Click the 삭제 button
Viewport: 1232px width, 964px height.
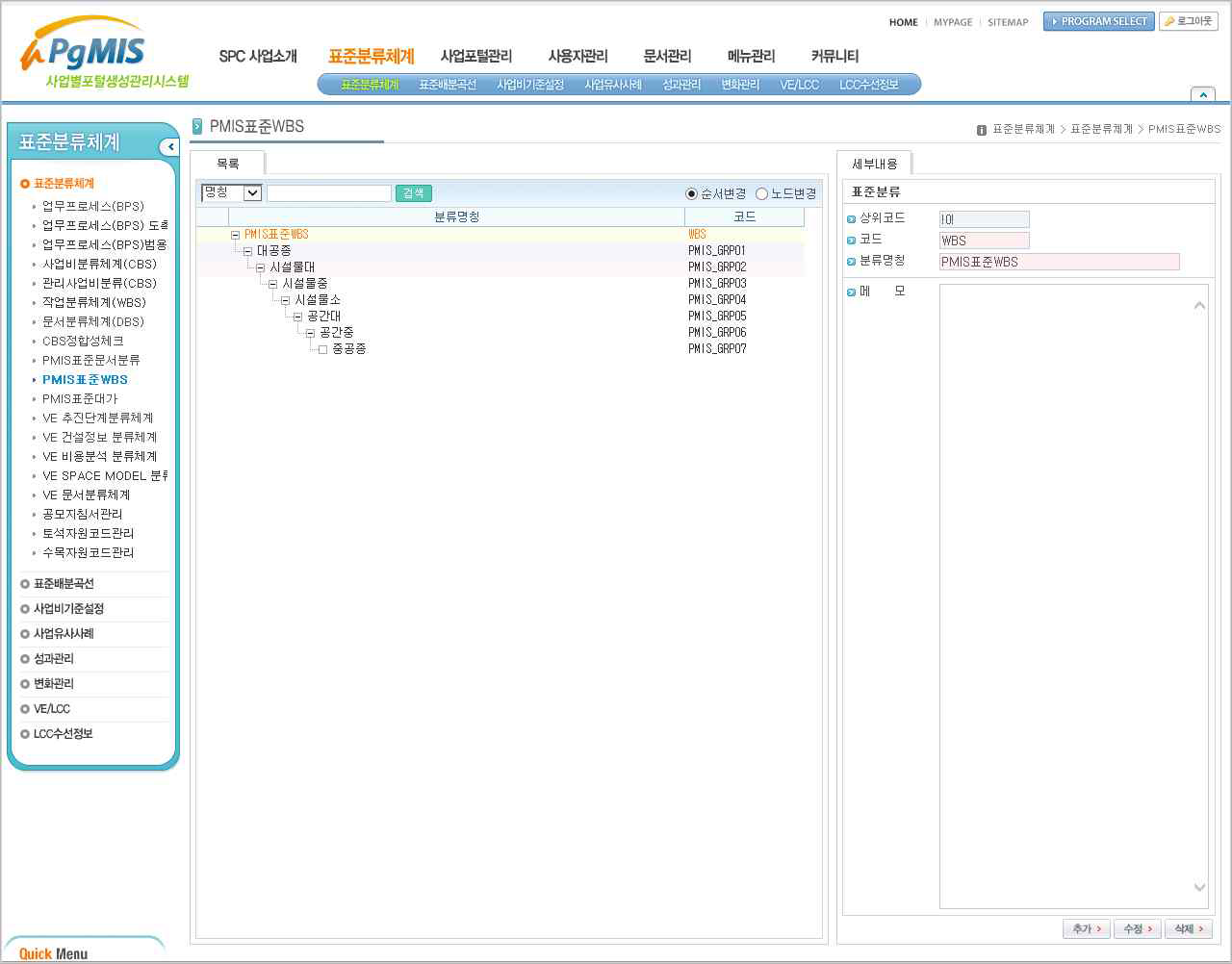click(x=1189, y=928)
